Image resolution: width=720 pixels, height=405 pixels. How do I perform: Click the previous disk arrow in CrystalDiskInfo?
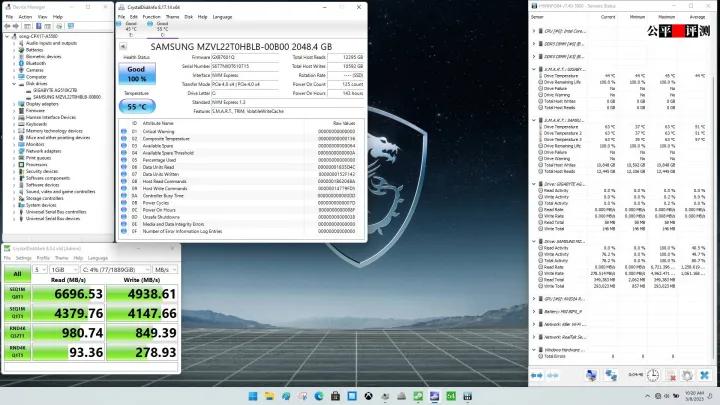click(123, 46)
